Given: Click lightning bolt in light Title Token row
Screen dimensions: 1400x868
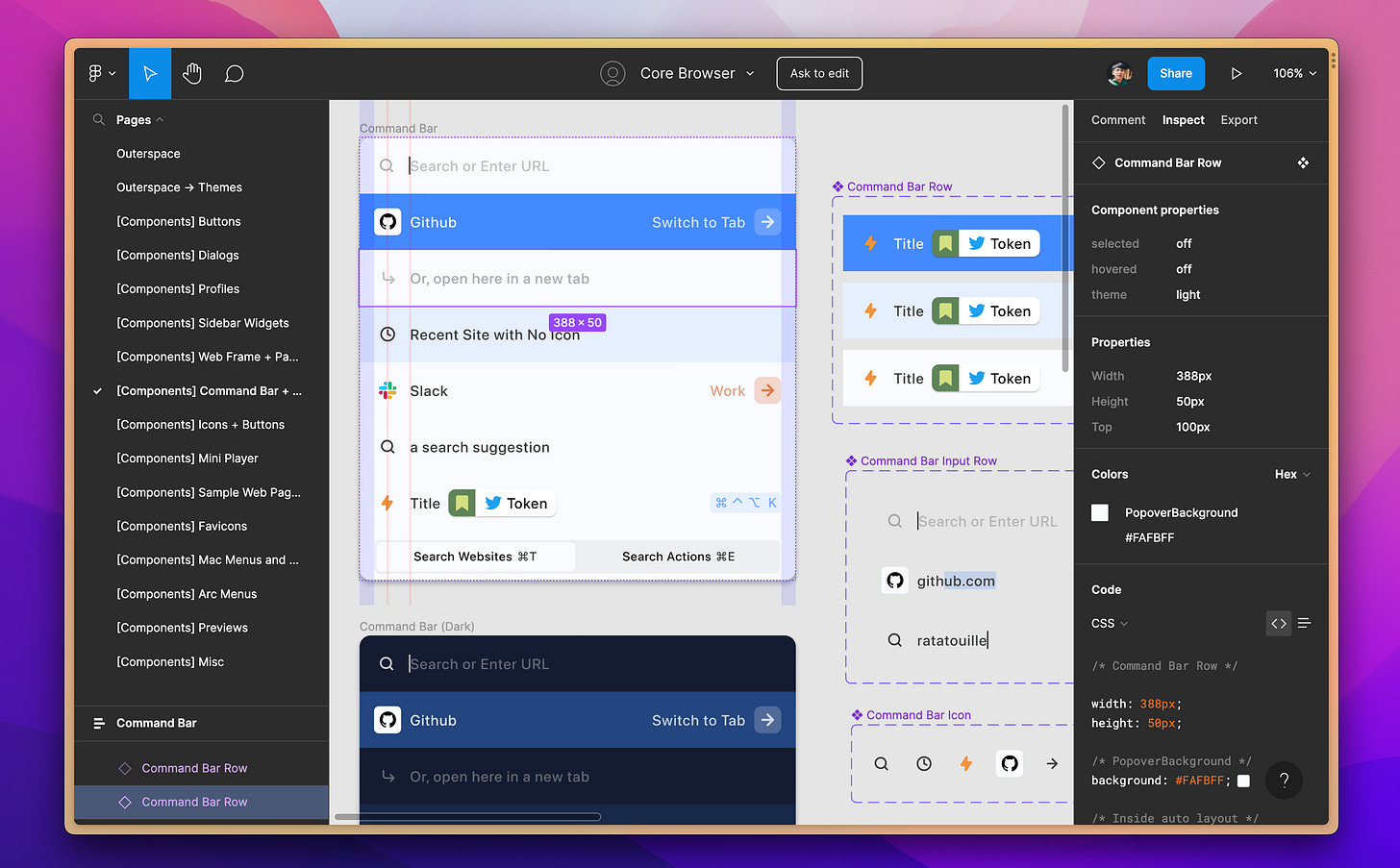Looking at the screenshot, I should click(x=387, y=503).
